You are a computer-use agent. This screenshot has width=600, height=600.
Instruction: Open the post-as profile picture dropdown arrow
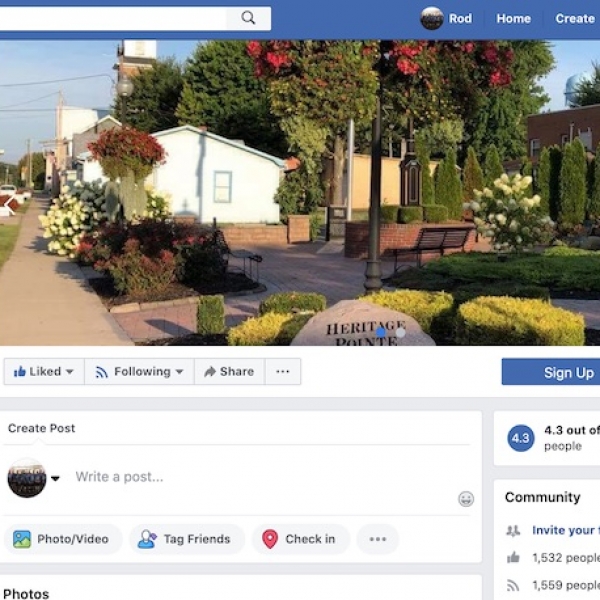pos(55,478)
